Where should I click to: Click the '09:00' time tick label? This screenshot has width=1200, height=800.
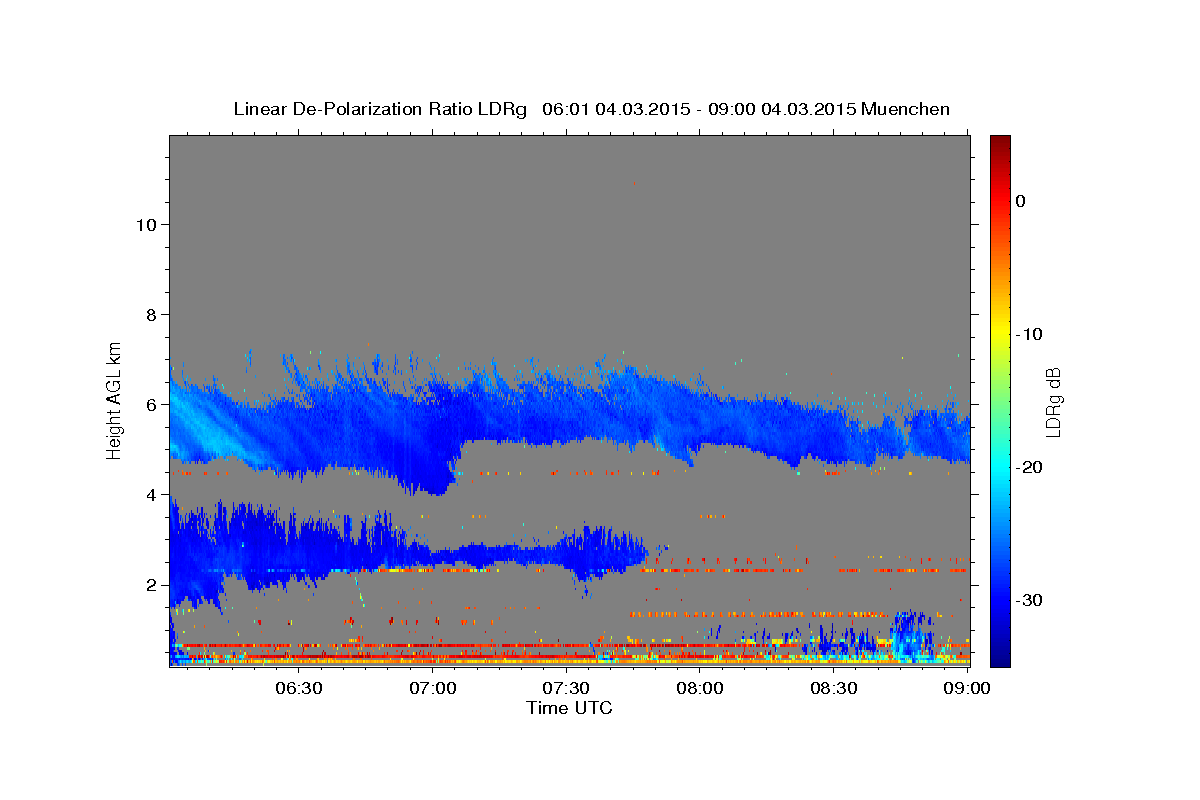967,689
